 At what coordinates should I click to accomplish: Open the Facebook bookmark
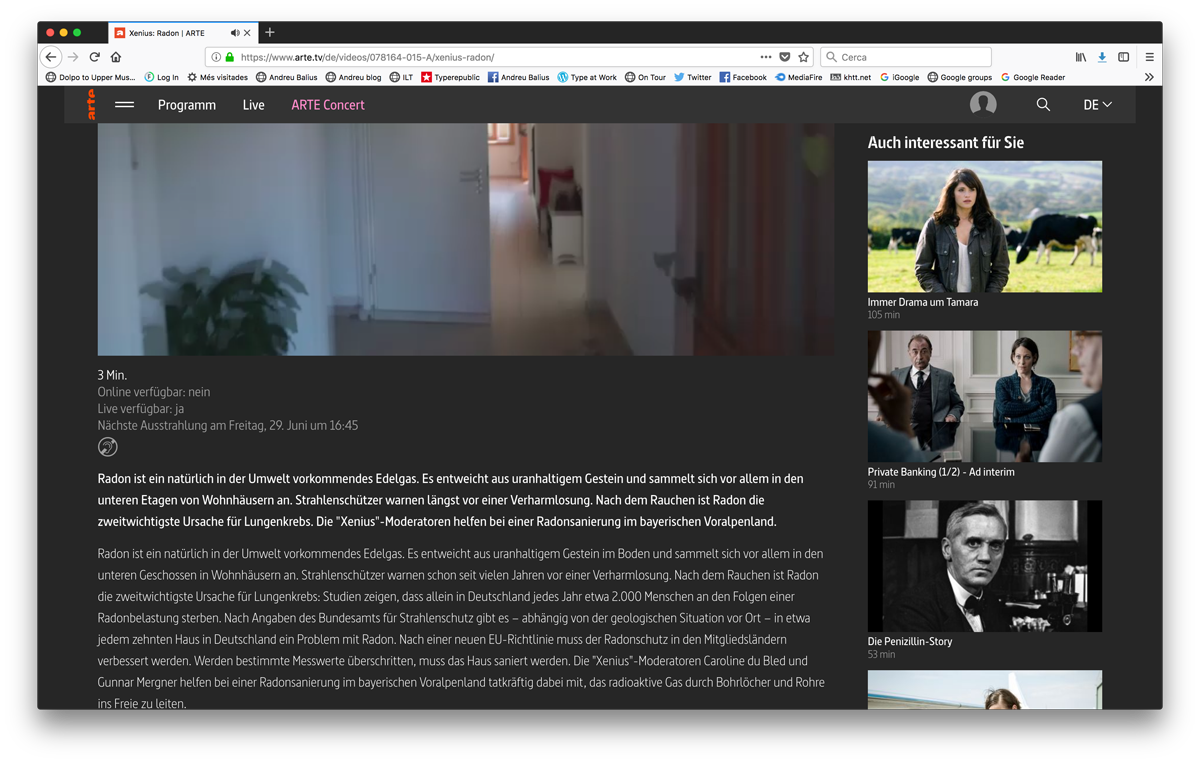[x=743, y=77]
